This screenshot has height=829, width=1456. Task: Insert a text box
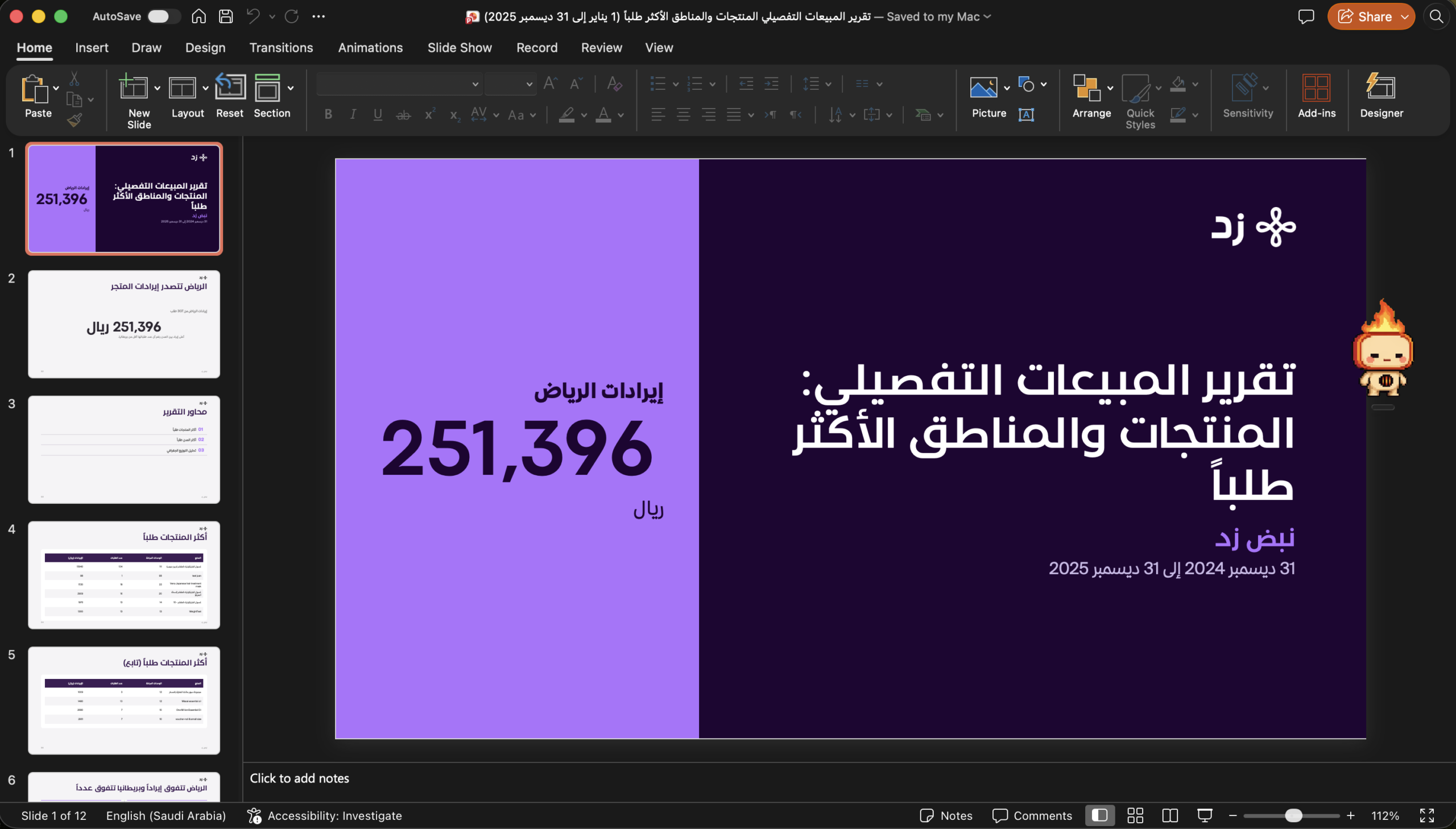click(x=1026, y=114)
